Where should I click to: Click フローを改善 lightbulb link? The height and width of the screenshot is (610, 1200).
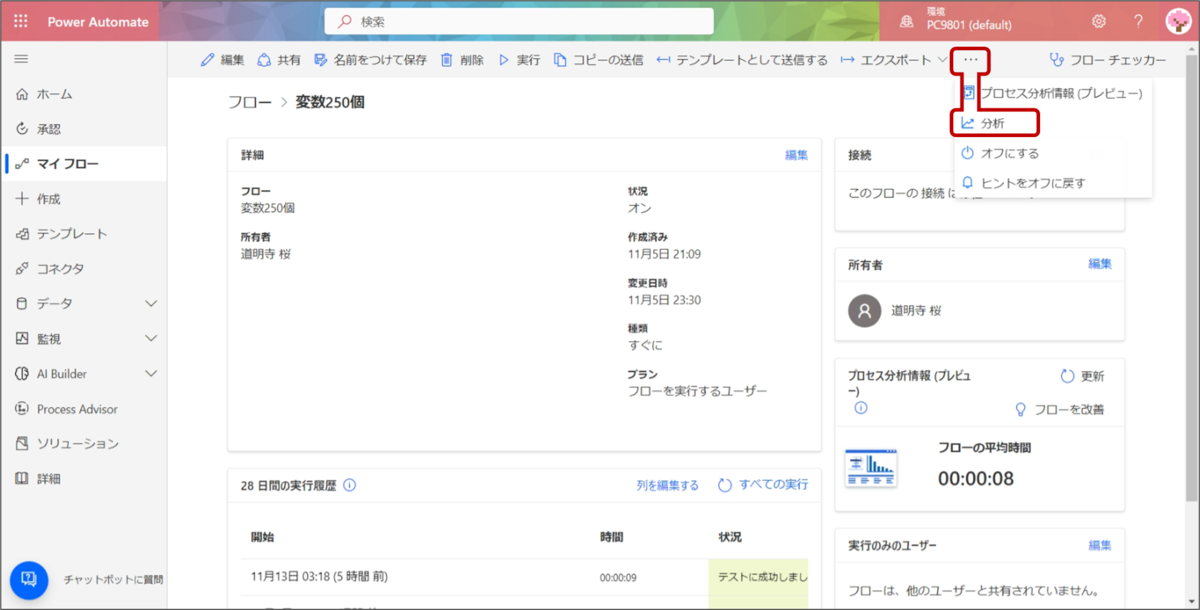point(1059,409)
